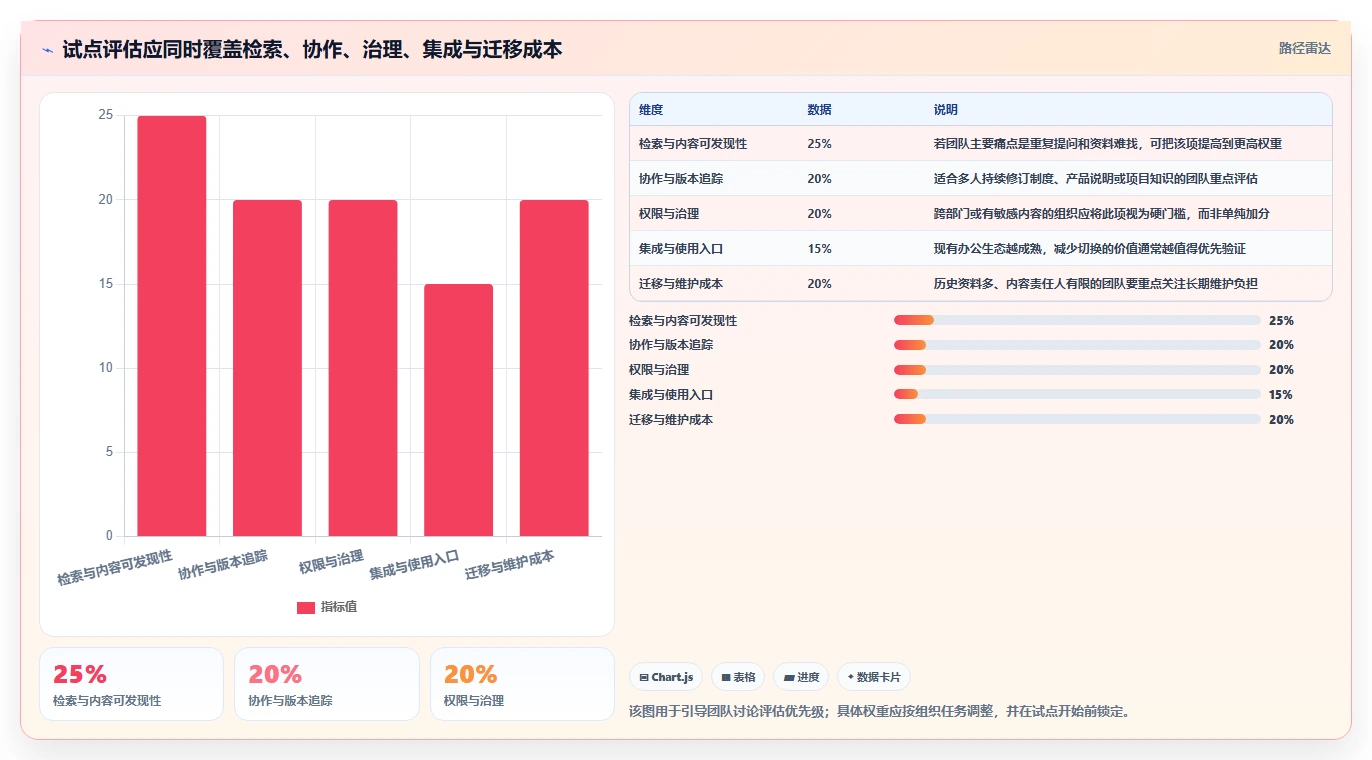
Task: Click the 25% value beside the progress bar
Action: [1281, 321]
